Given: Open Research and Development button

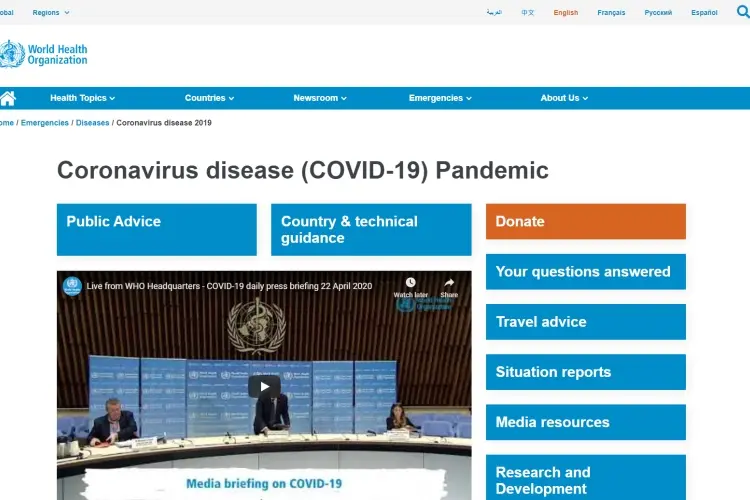Looking at the screenshot, I should point(585,478).
